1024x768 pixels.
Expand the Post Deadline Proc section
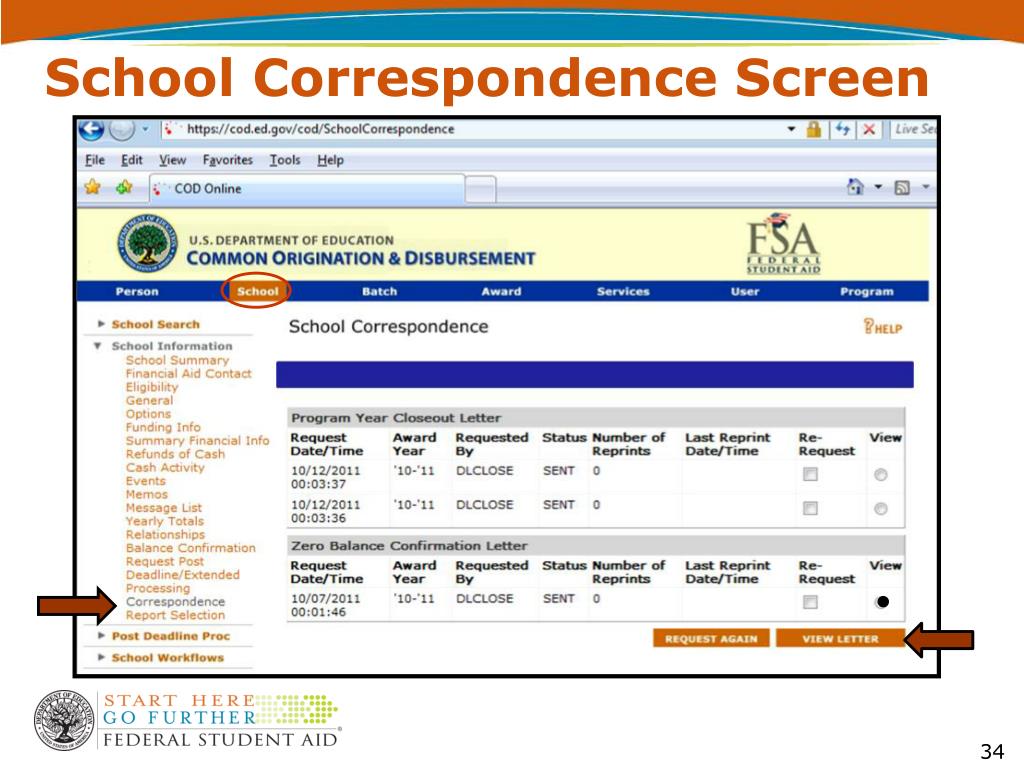coord(102,636)
